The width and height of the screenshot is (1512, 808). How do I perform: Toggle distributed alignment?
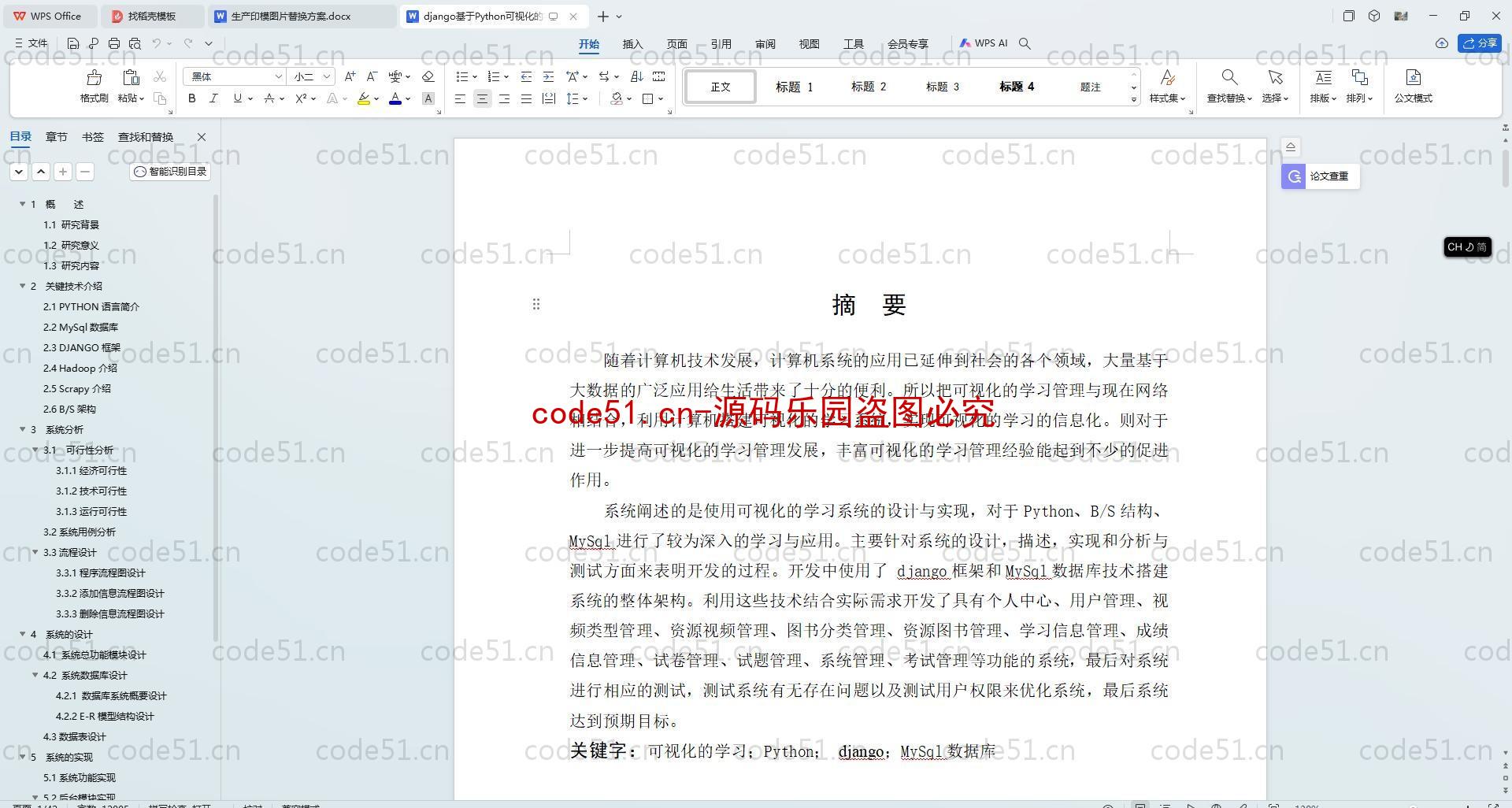[548, 98]
